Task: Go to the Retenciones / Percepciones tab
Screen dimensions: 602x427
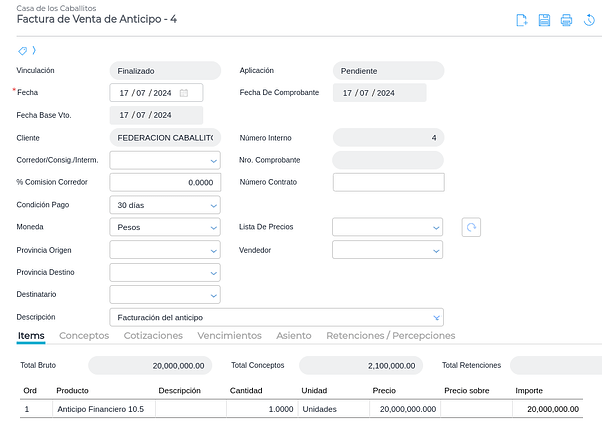Action: click(x=390, y=336)
